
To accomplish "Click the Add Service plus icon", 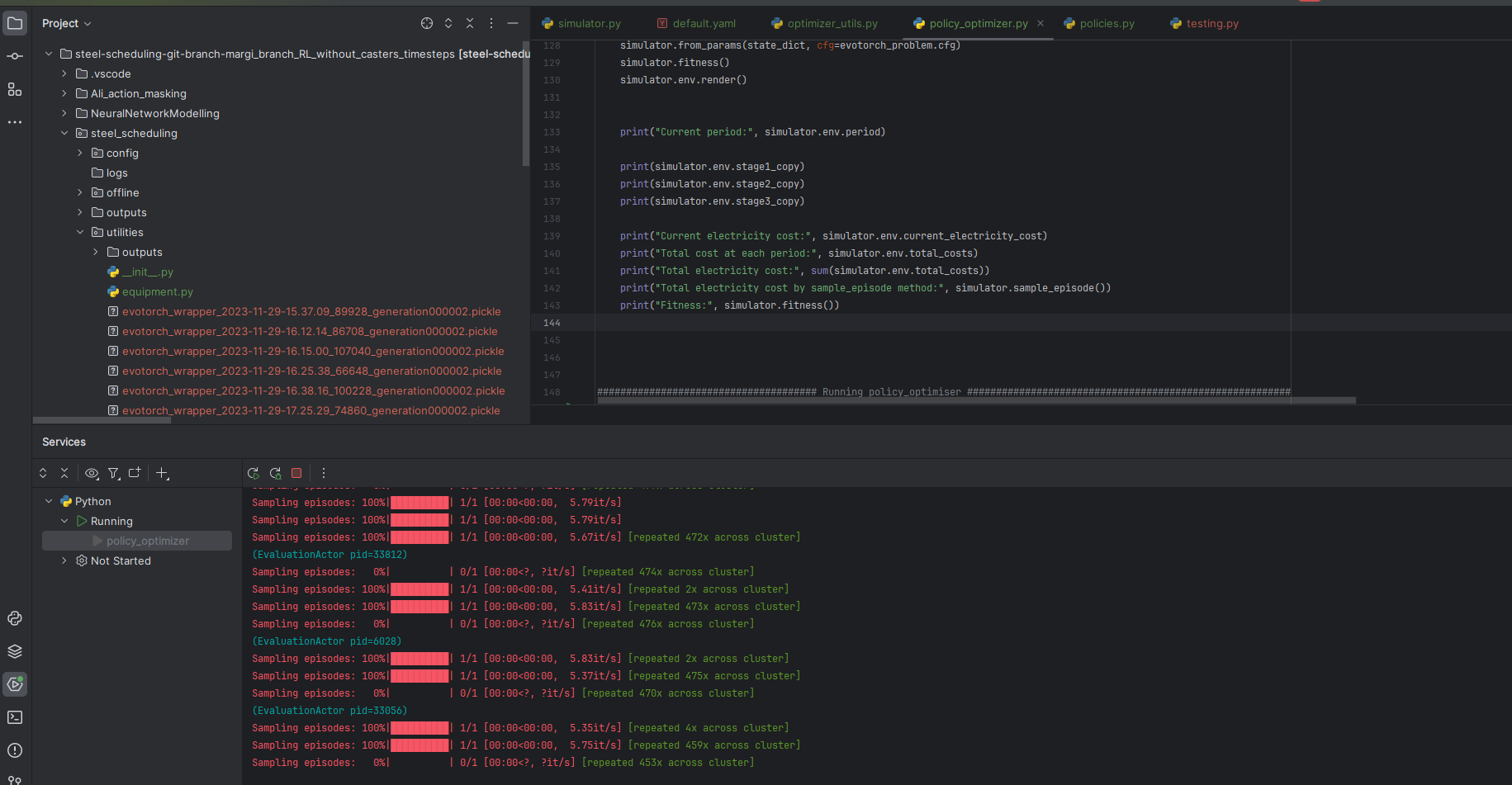I will pos(162,473).
